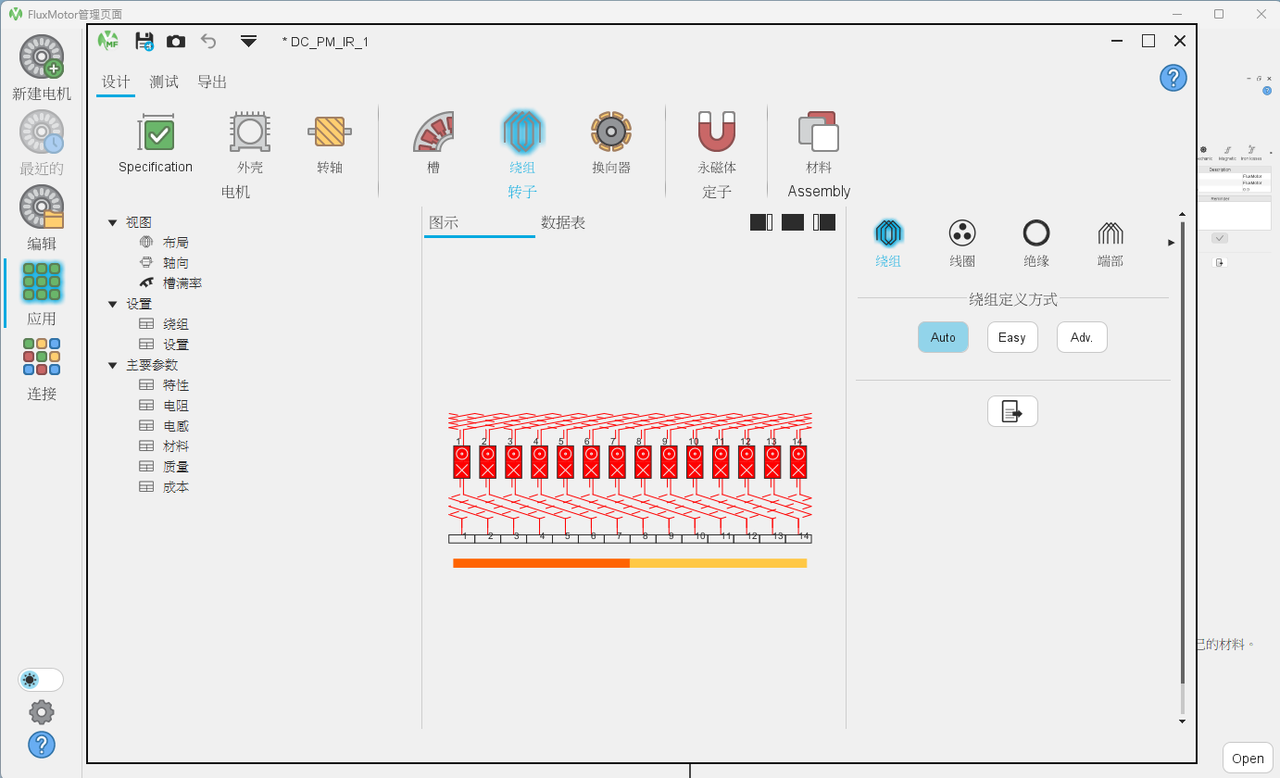Screen dimensions: 1280x778
Task: Select the 绕组 icon in the right panel
Action: (888, 233)
